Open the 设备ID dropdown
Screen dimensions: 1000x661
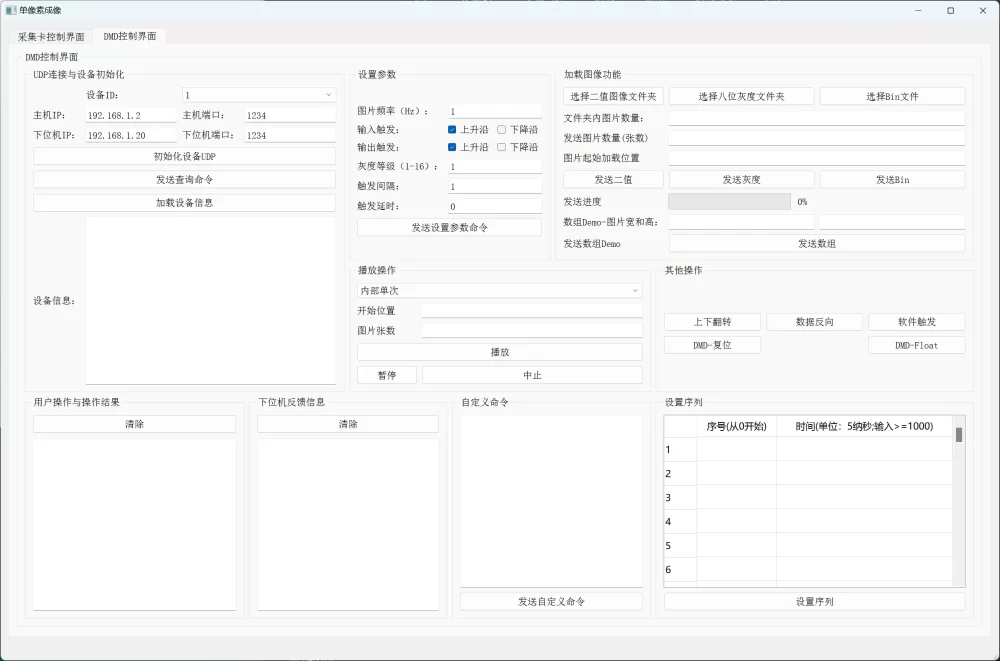(x=258, y=95)
